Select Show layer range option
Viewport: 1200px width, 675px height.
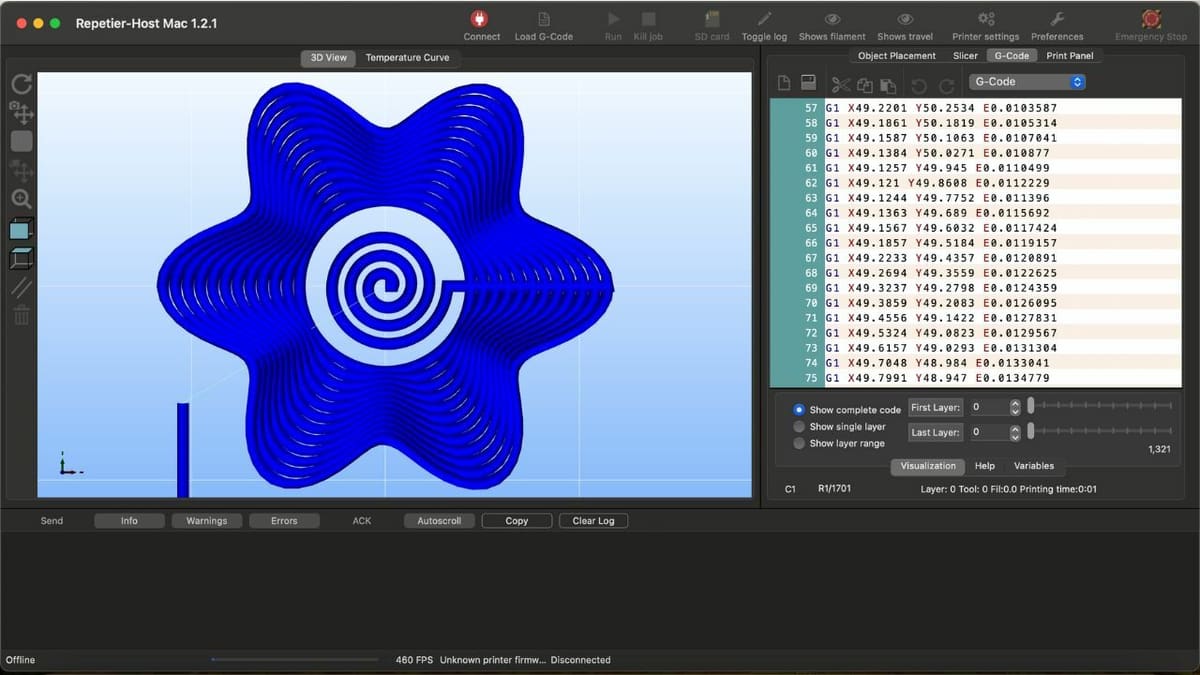(x=839, y=443)
